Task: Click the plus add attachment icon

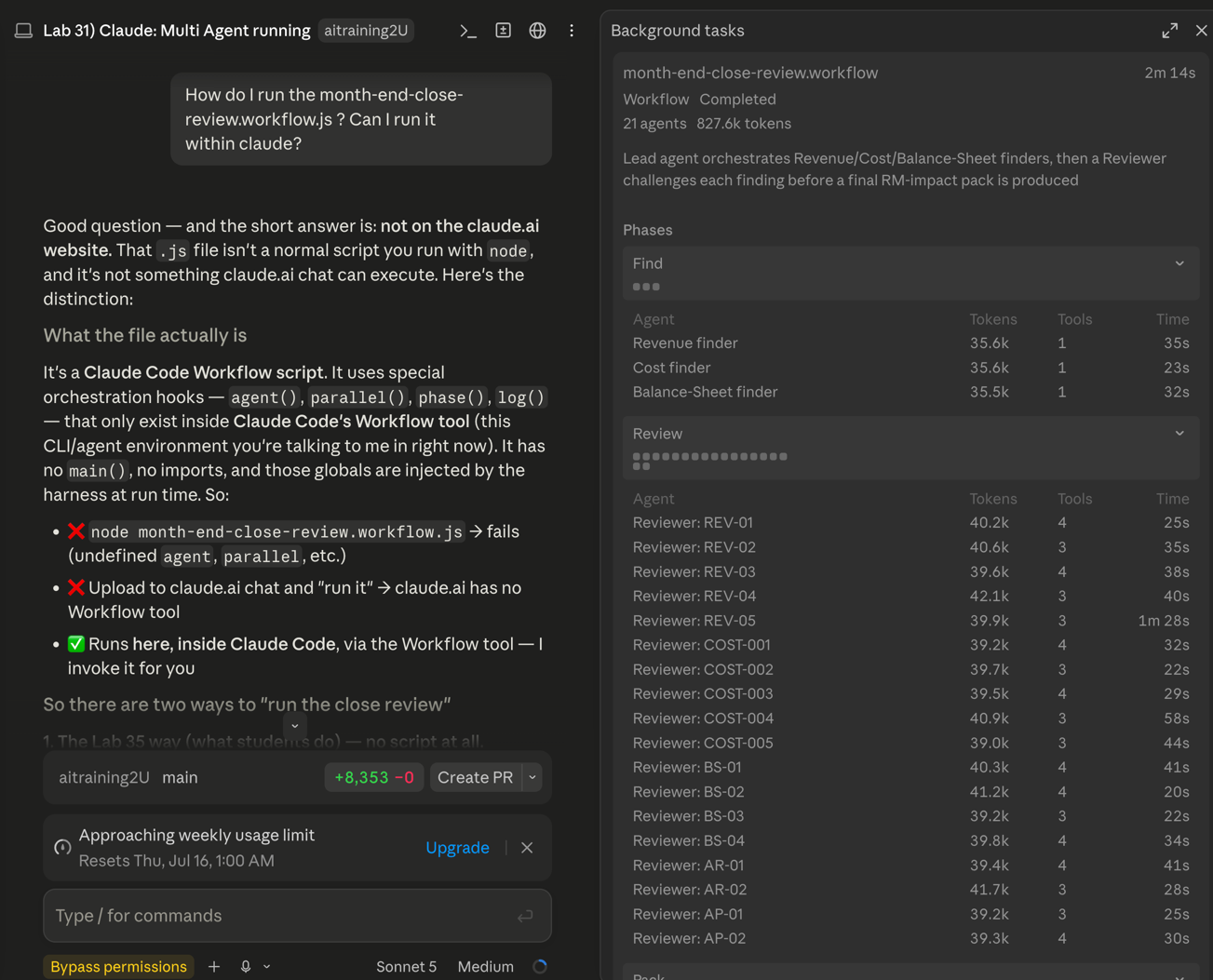Action: click(214, 967)
